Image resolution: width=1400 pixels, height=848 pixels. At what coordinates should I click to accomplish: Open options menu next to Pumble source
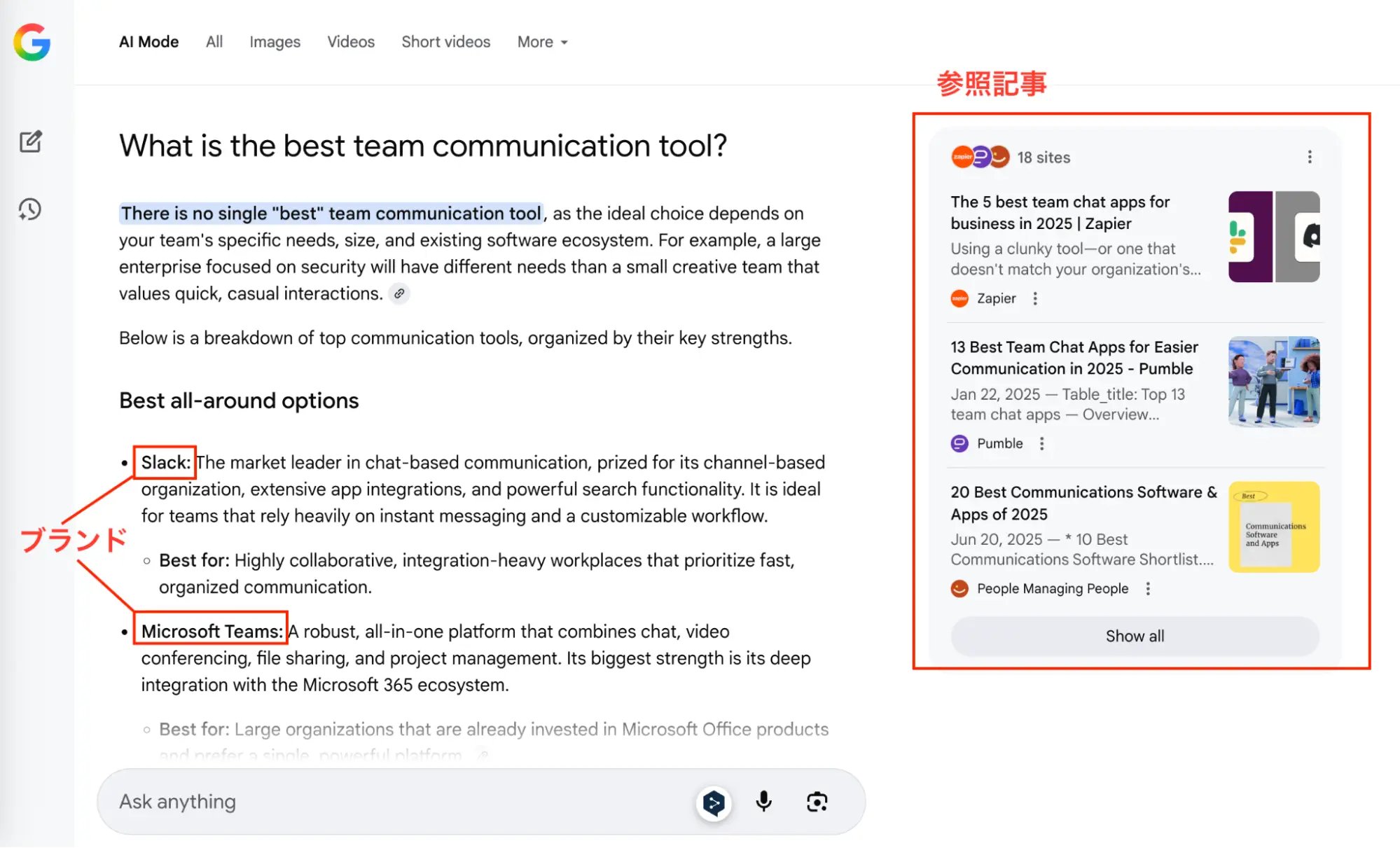point(1042,444)
